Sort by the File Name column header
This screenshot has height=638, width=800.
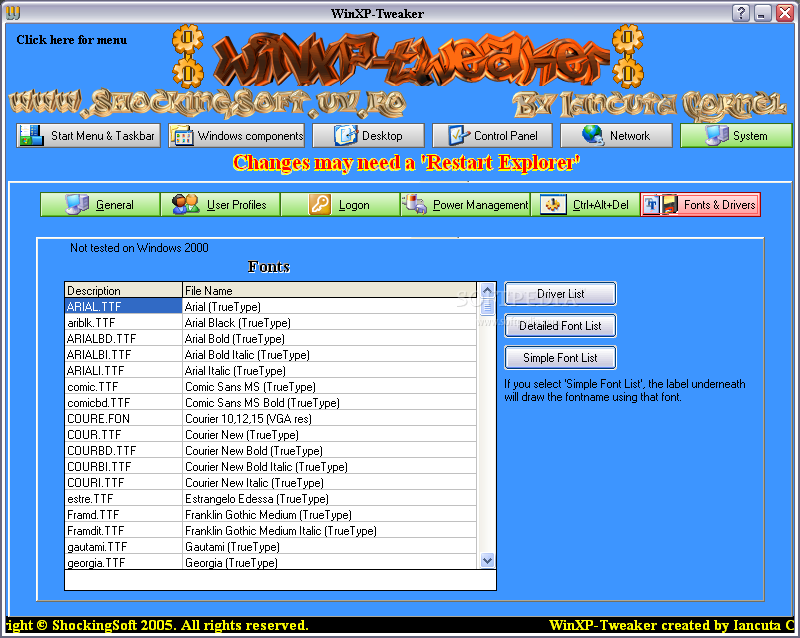click(x=330, y=290)
